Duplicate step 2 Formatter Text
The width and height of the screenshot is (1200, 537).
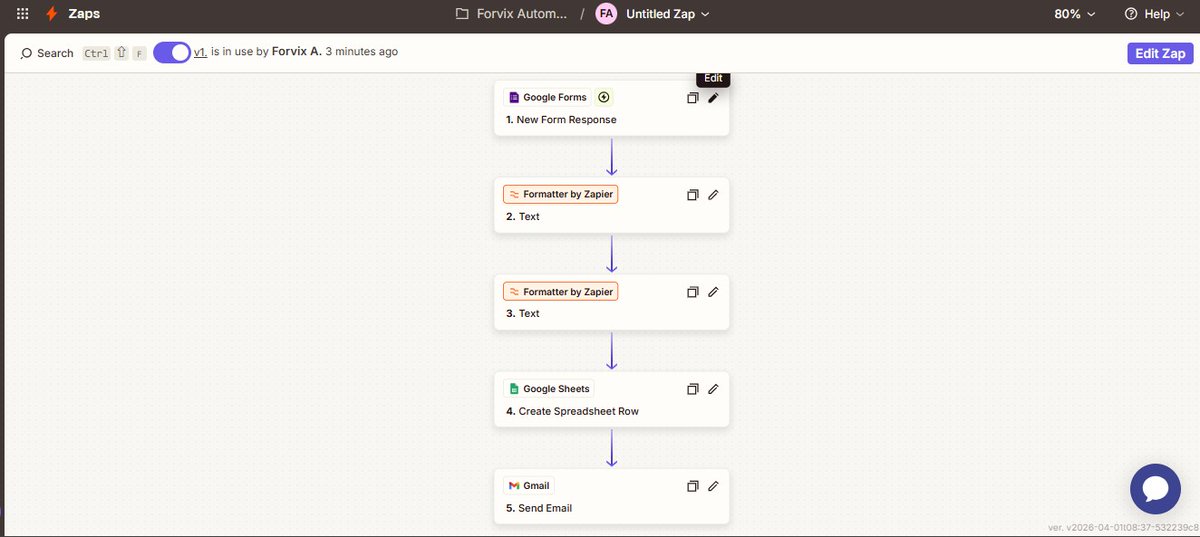click(692, 195)
